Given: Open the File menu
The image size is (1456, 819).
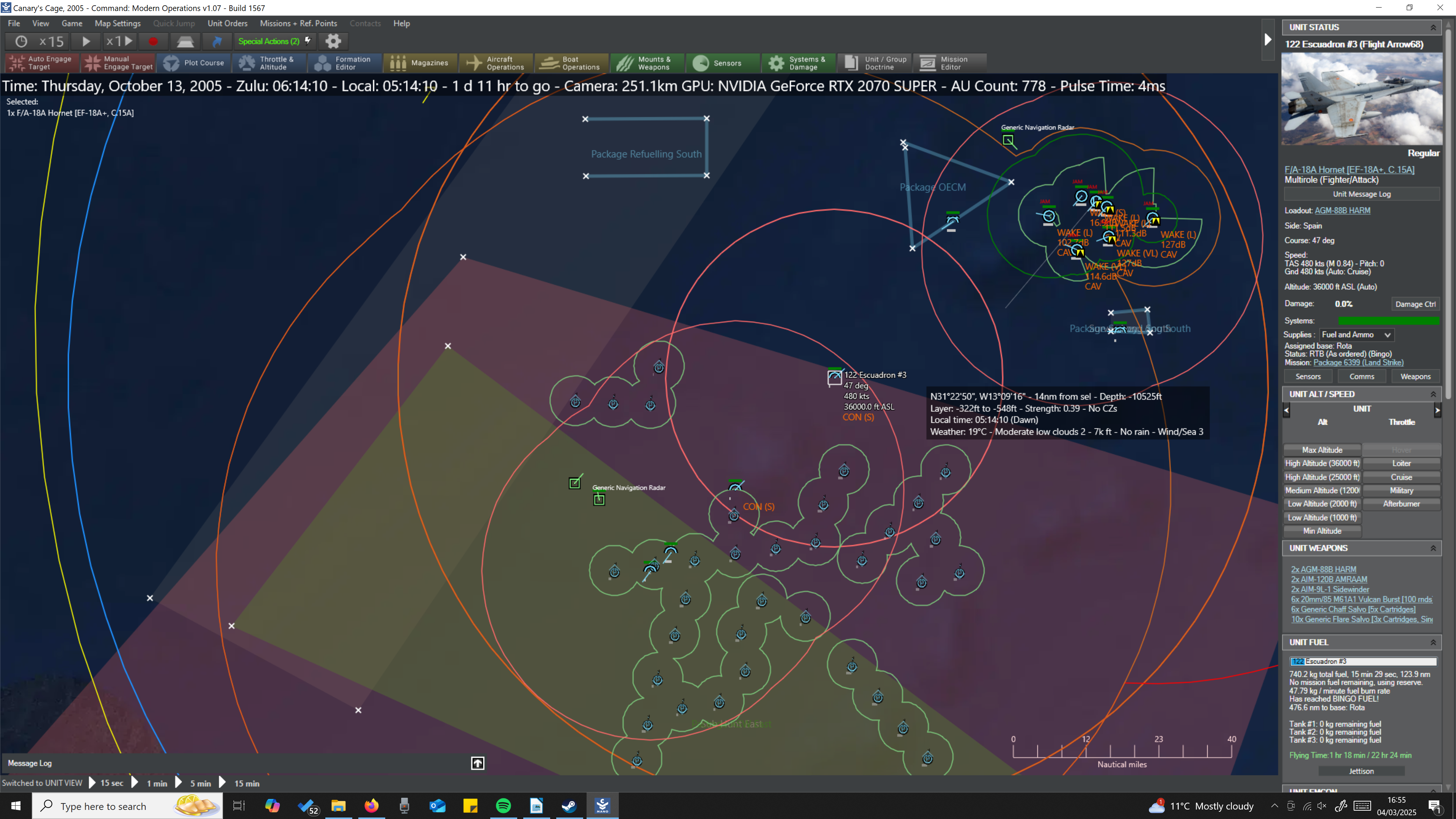Looking at the screenshot, I should pyautogui.click(x=14, y=23).
